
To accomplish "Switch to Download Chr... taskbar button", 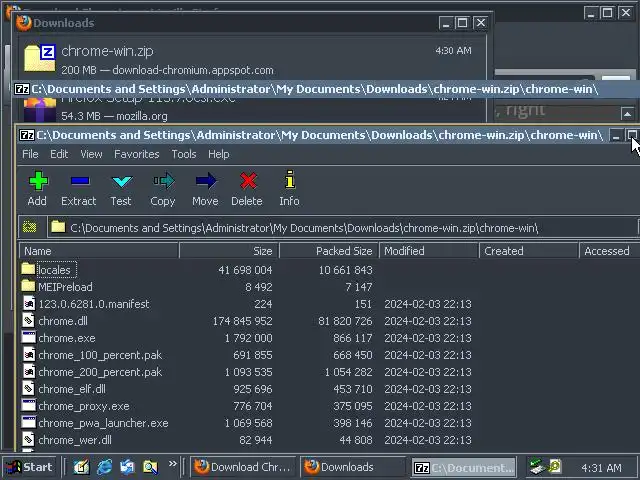I will pos(243,467).
